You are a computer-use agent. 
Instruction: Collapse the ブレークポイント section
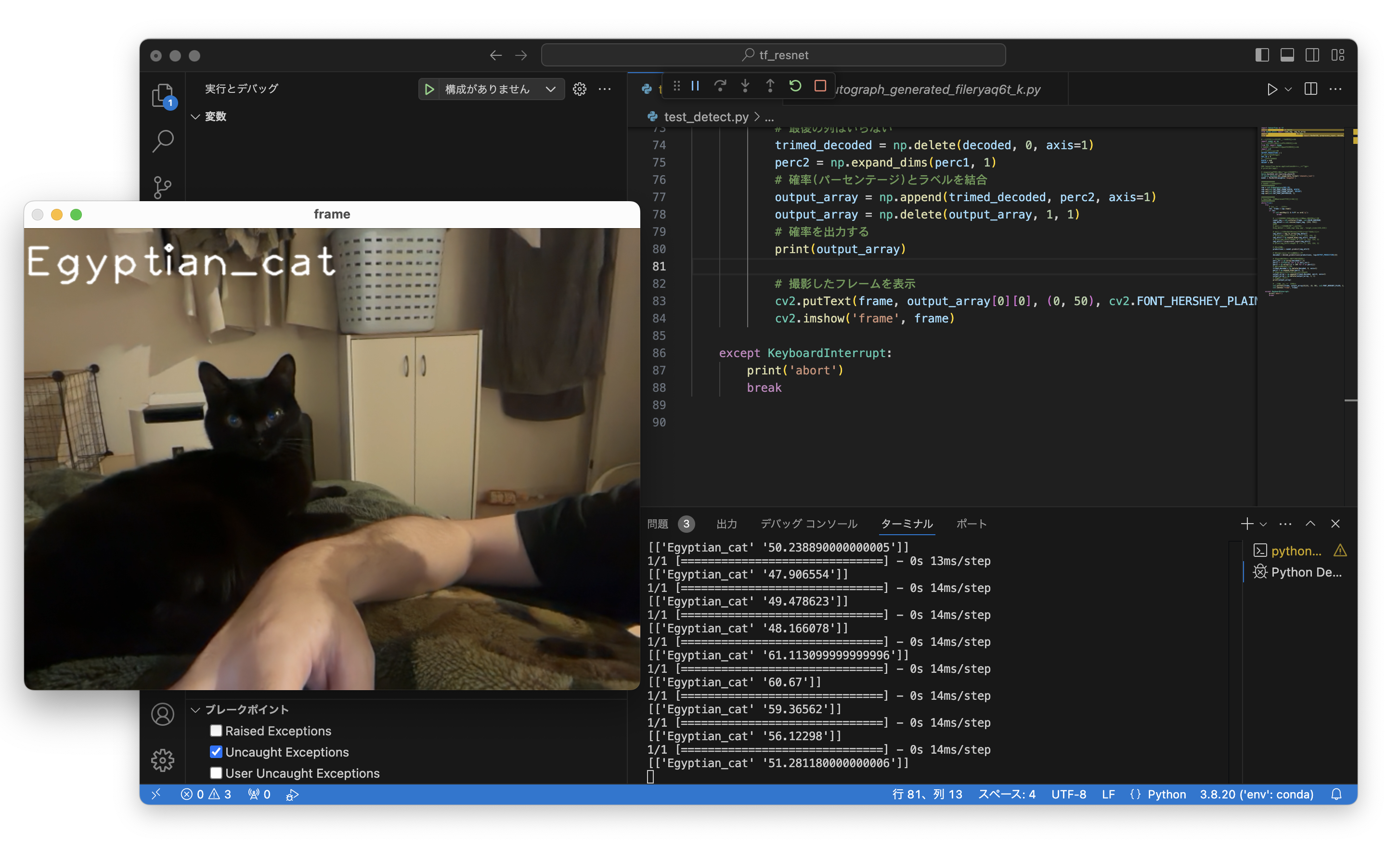pyautogui.click(x=195, y=709)
